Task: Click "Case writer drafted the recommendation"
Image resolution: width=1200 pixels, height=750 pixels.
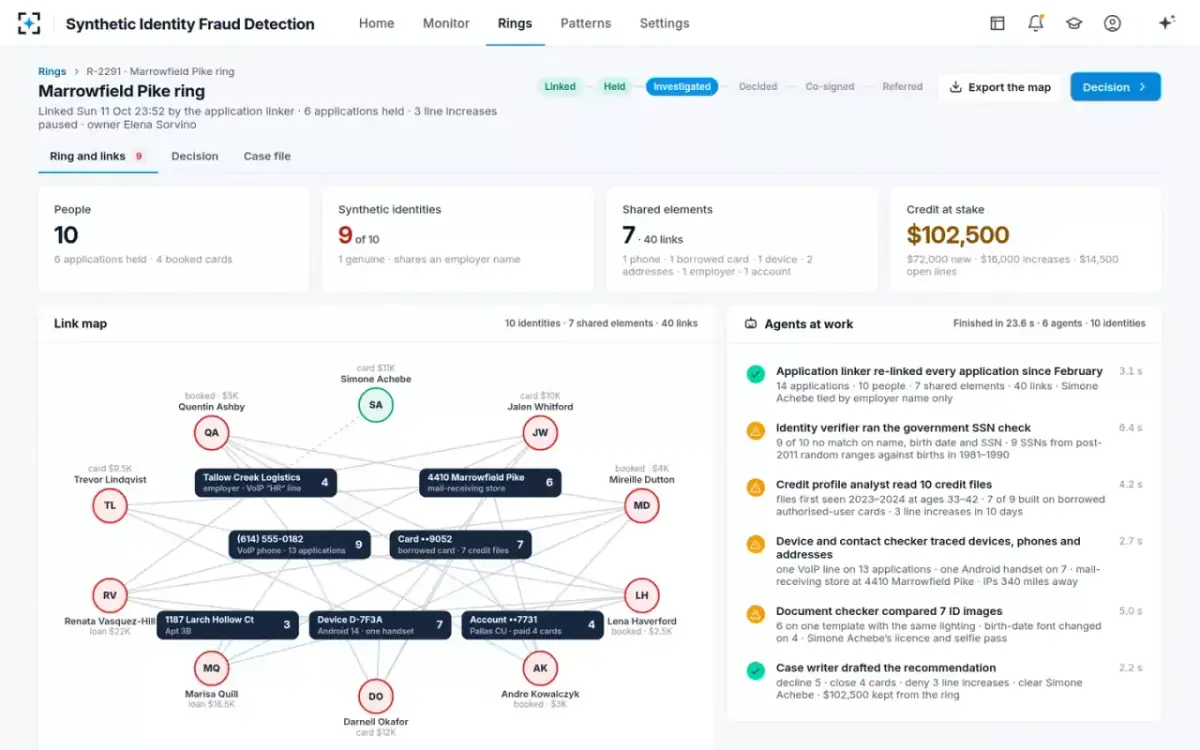Action: (886, 668)
